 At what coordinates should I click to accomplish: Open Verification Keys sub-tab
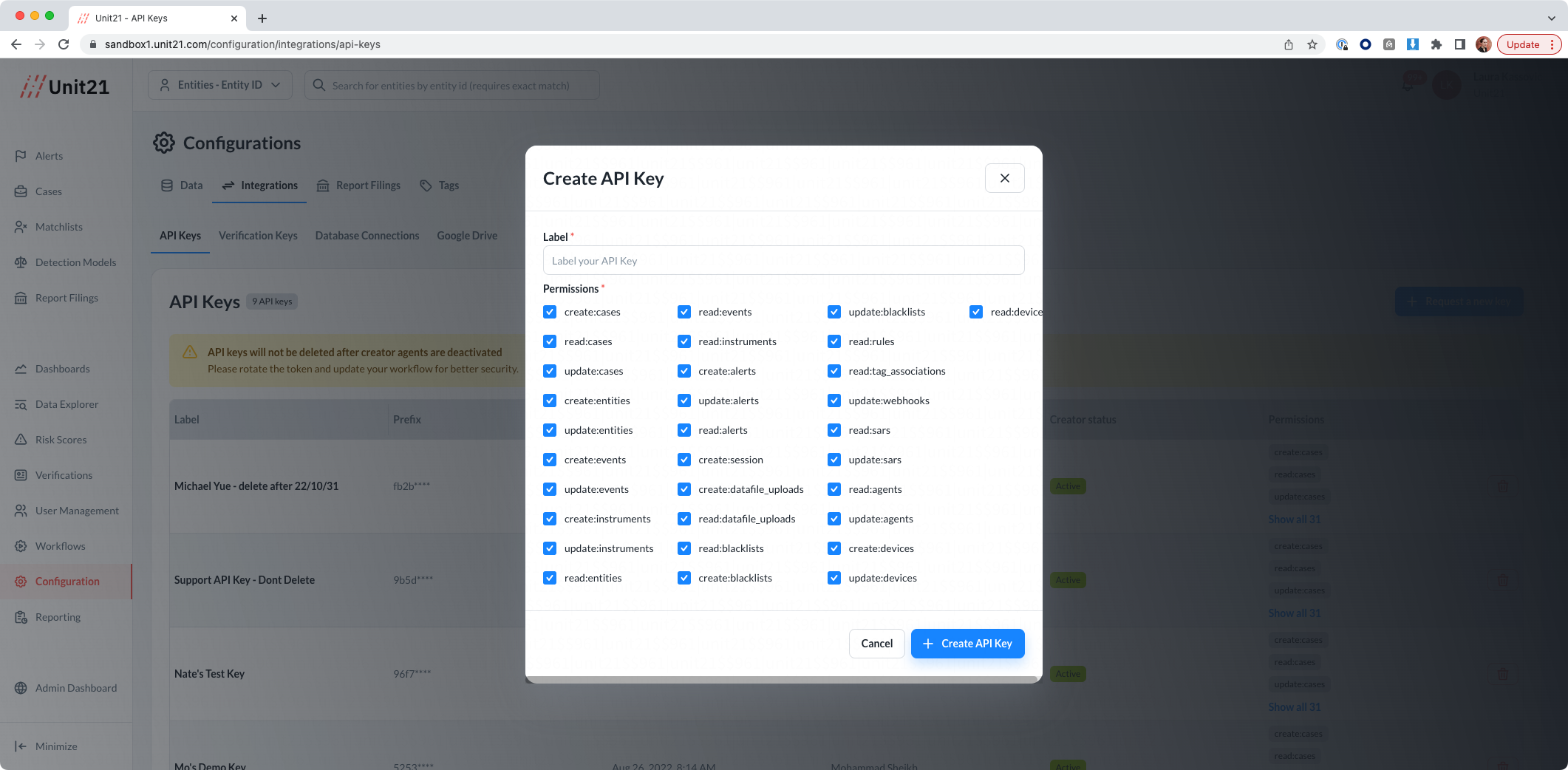coord(258,236)
